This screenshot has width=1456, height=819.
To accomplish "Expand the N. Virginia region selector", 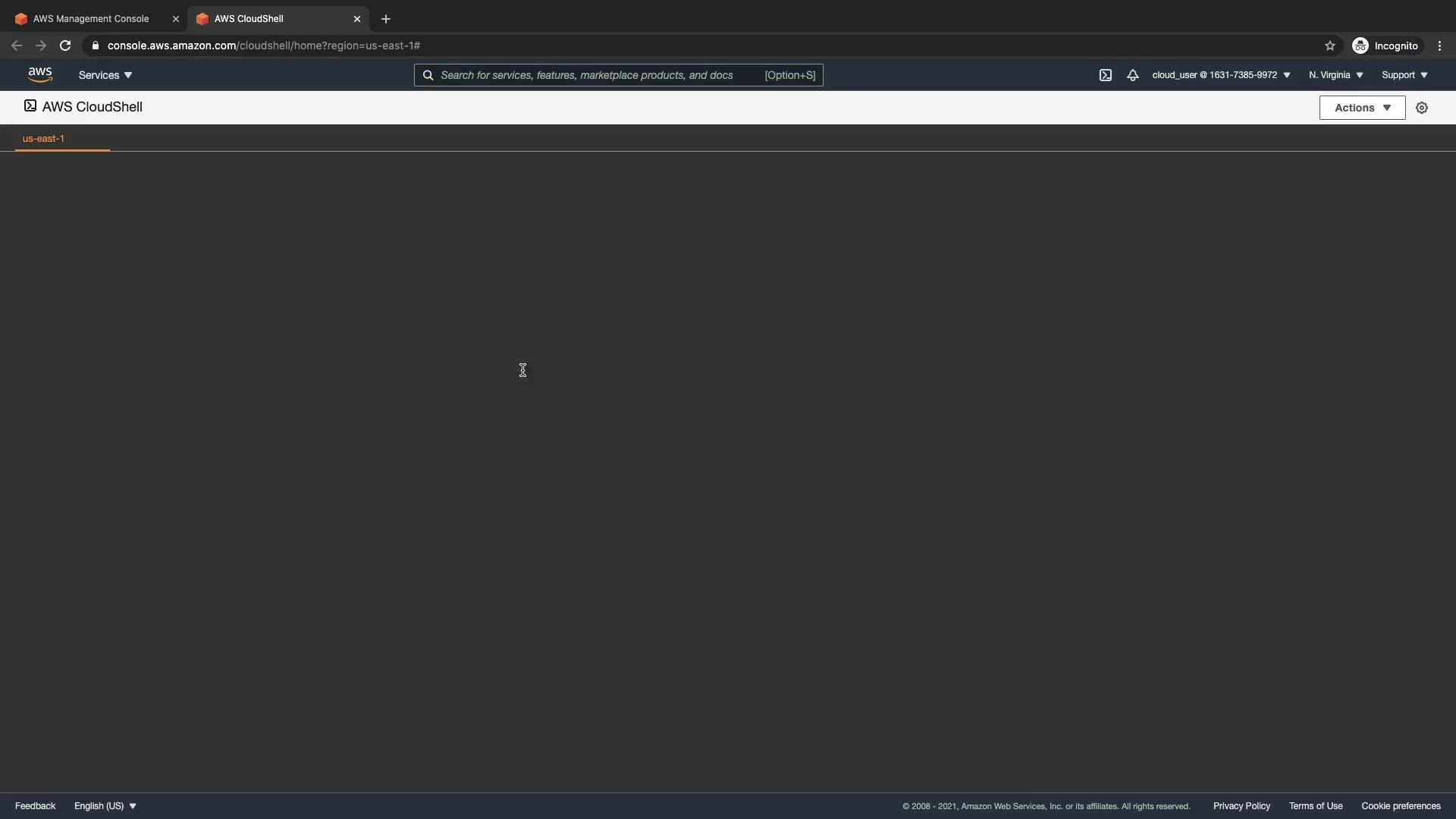I will 1335,75.
